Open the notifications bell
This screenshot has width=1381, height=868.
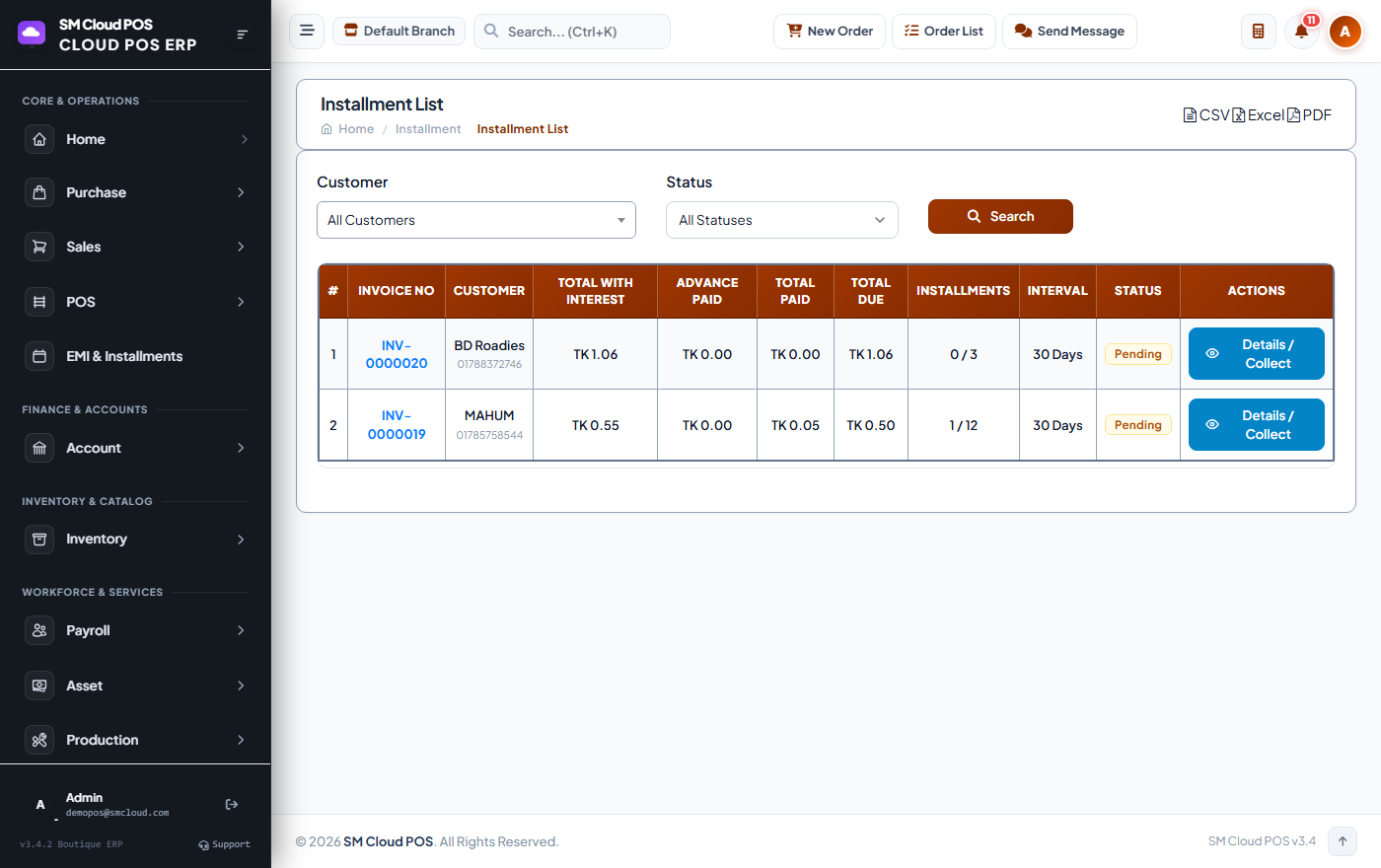tap(1302, 32)
